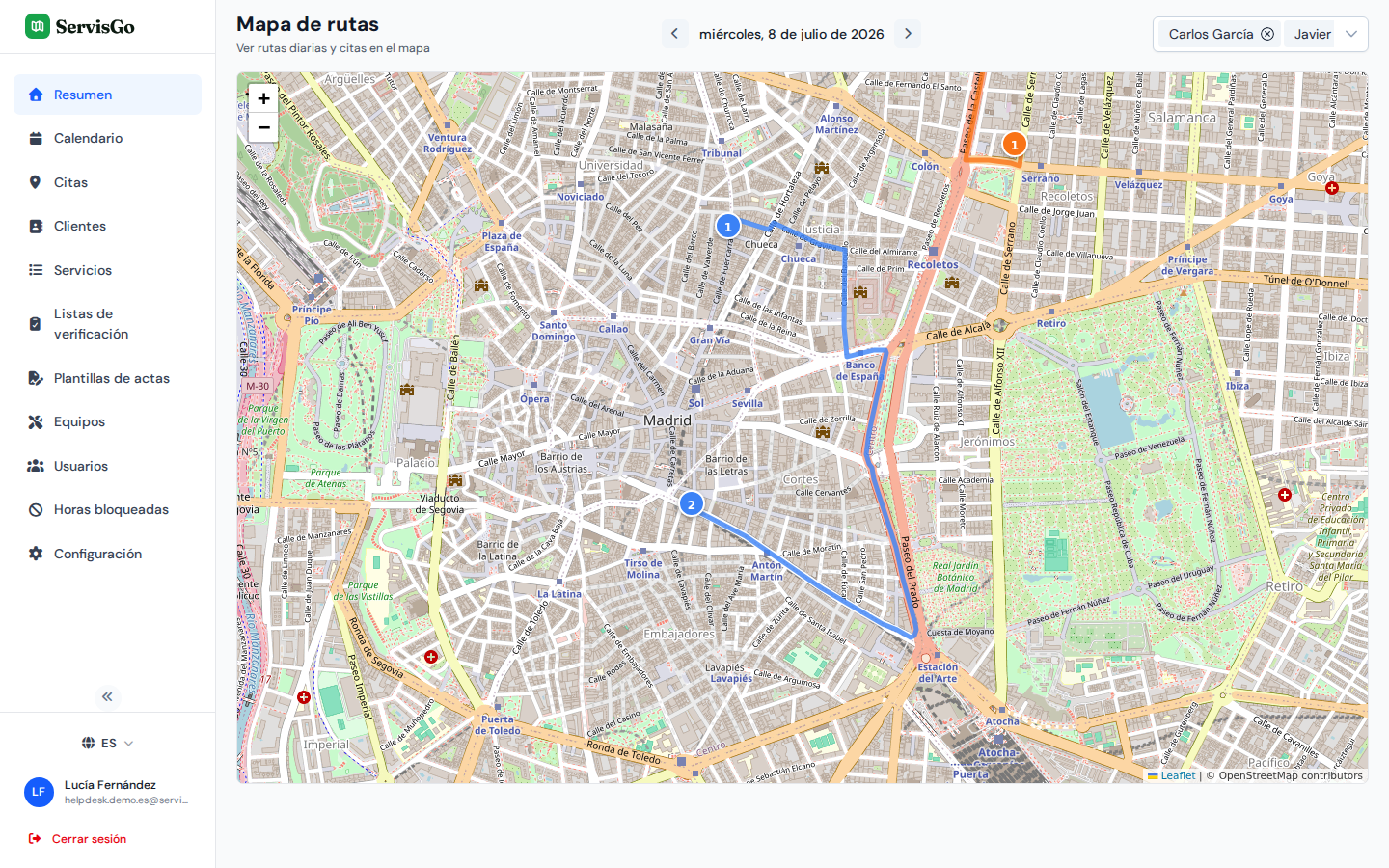
Task: Go to the Citas page
Action: (107, 182)
